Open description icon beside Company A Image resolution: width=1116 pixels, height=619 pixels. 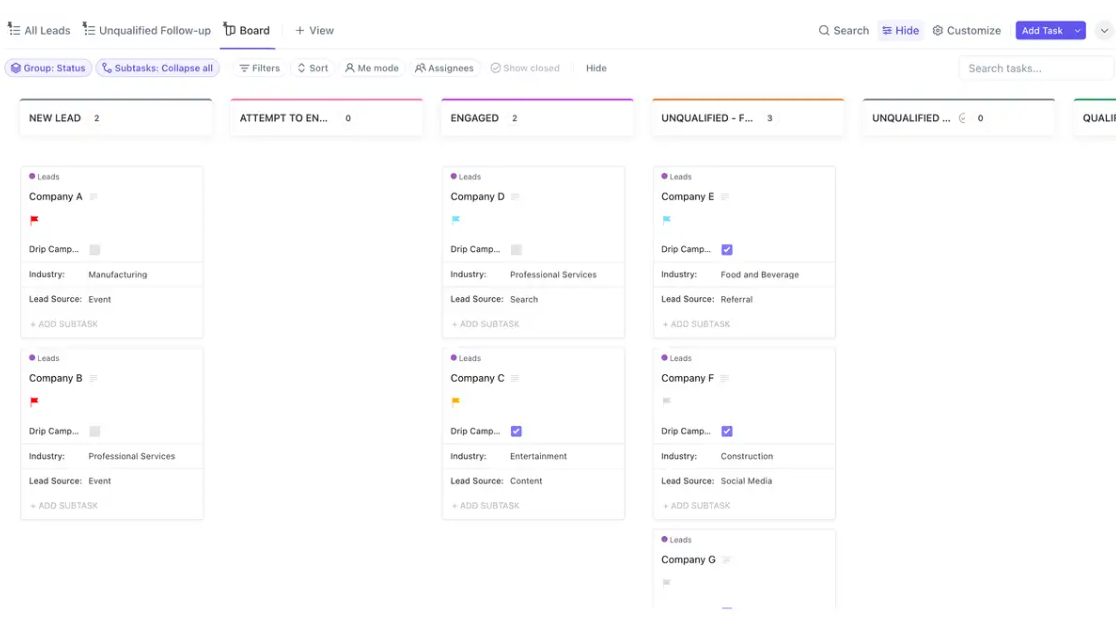pos(93,196)
